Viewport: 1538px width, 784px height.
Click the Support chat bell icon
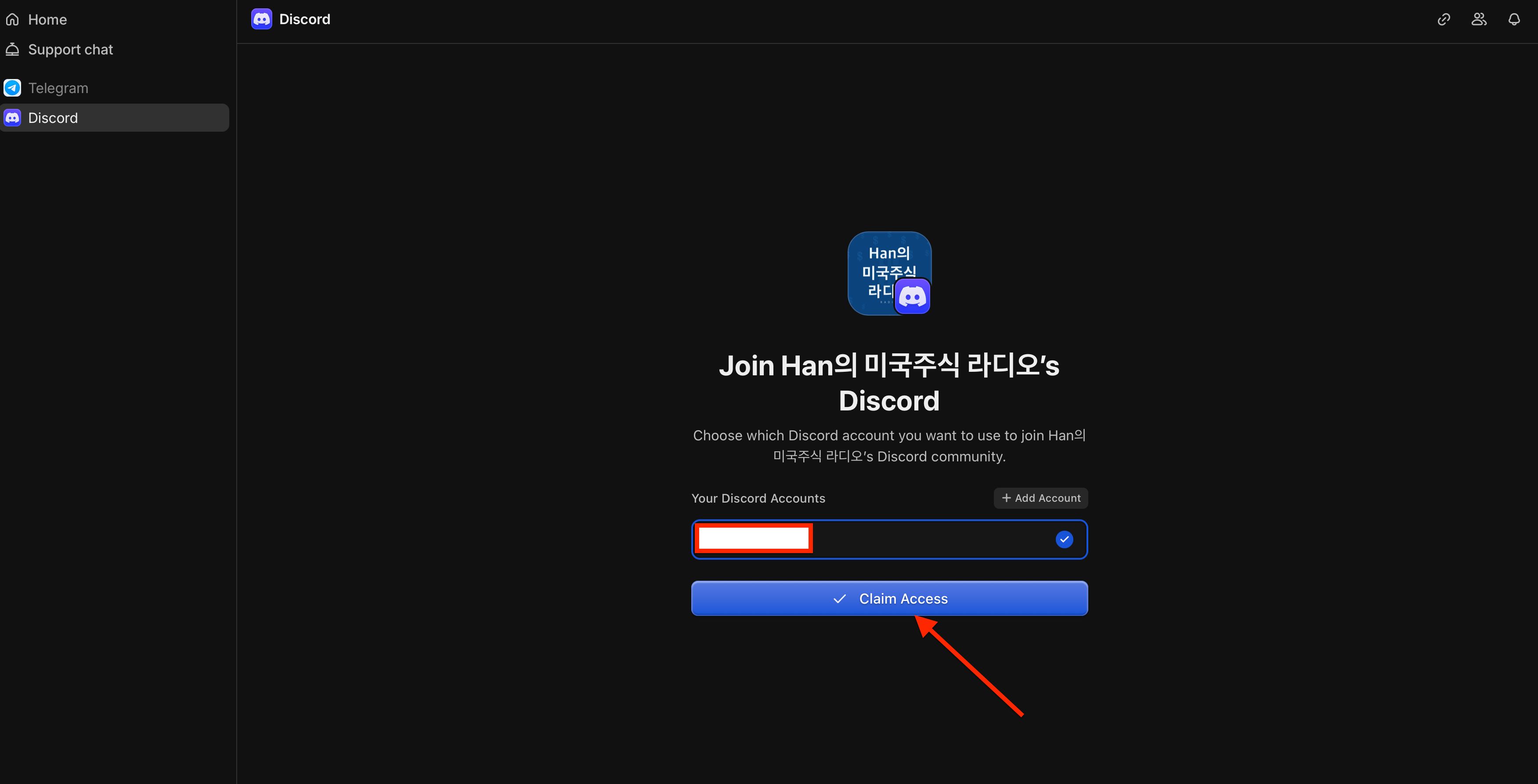[x=13, y=50]
